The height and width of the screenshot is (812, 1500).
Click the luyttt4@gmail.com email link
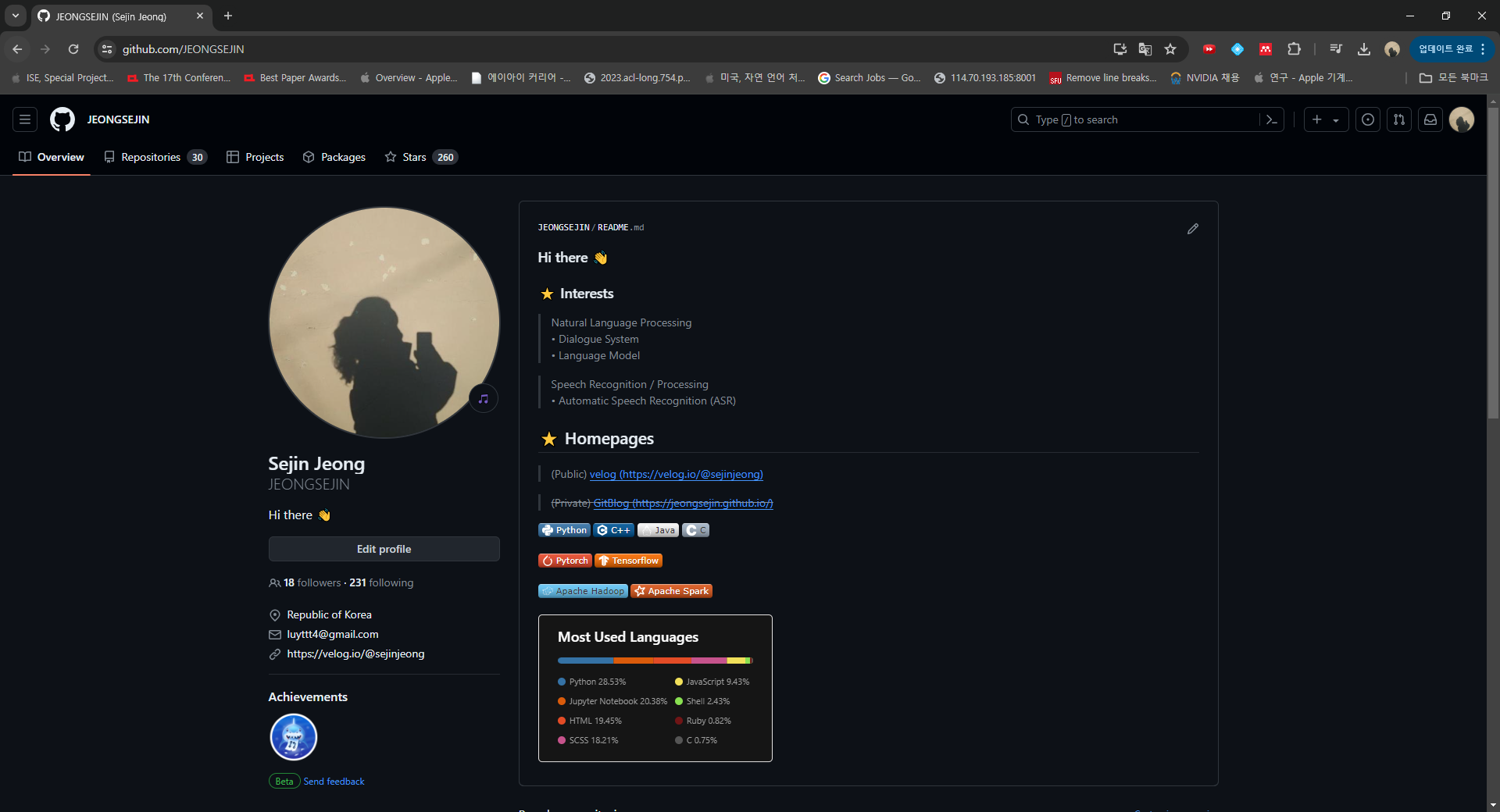pyautogui.click(x=333, y=634)
